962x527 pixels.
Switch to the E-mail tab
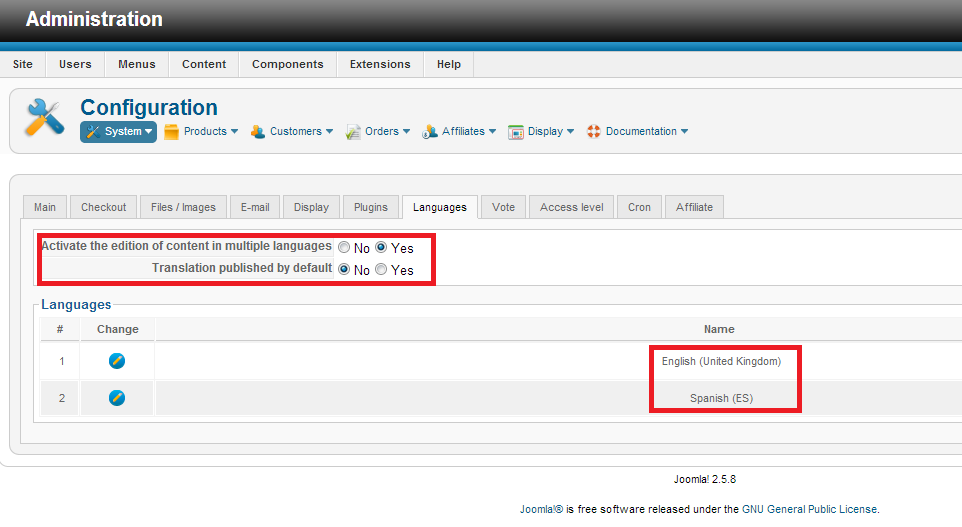255,207
